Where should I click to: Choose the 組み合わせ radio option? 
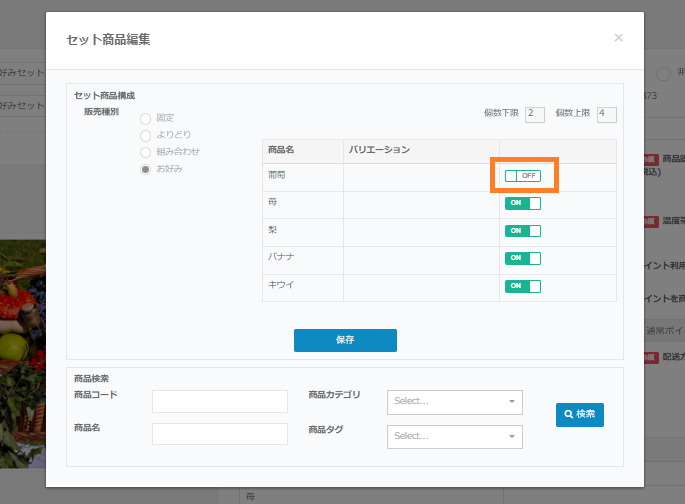pos(146,152)
